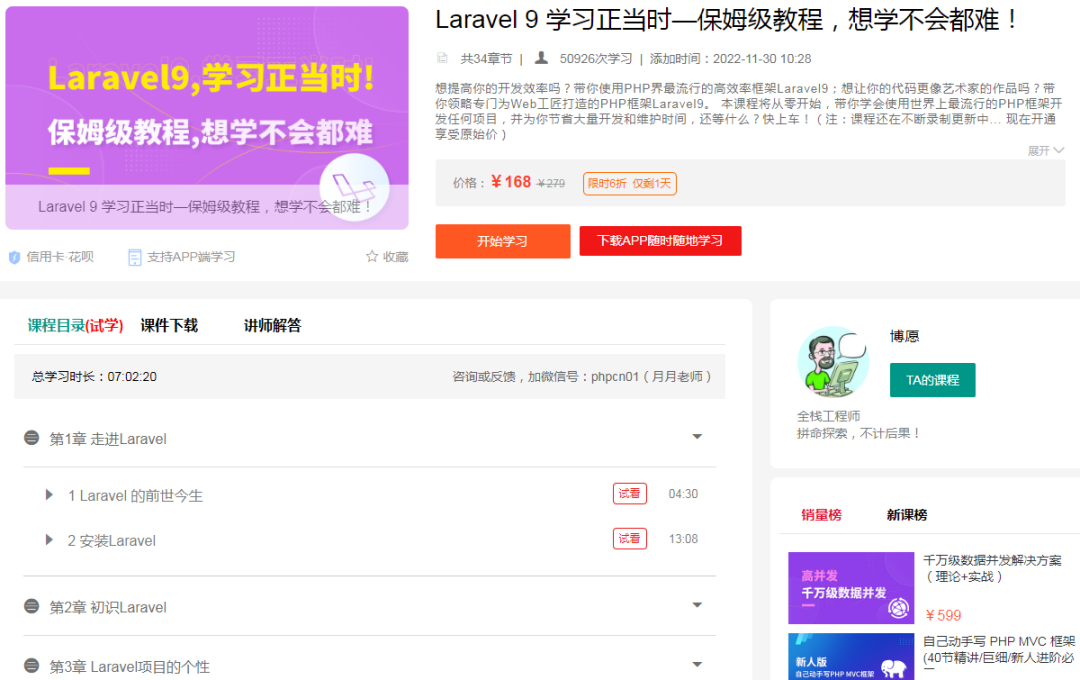1080x680 pixels.
Task: Expand chapter 第3章 Laravel项目的个性 arrow
Action: [x=697, y=665]
